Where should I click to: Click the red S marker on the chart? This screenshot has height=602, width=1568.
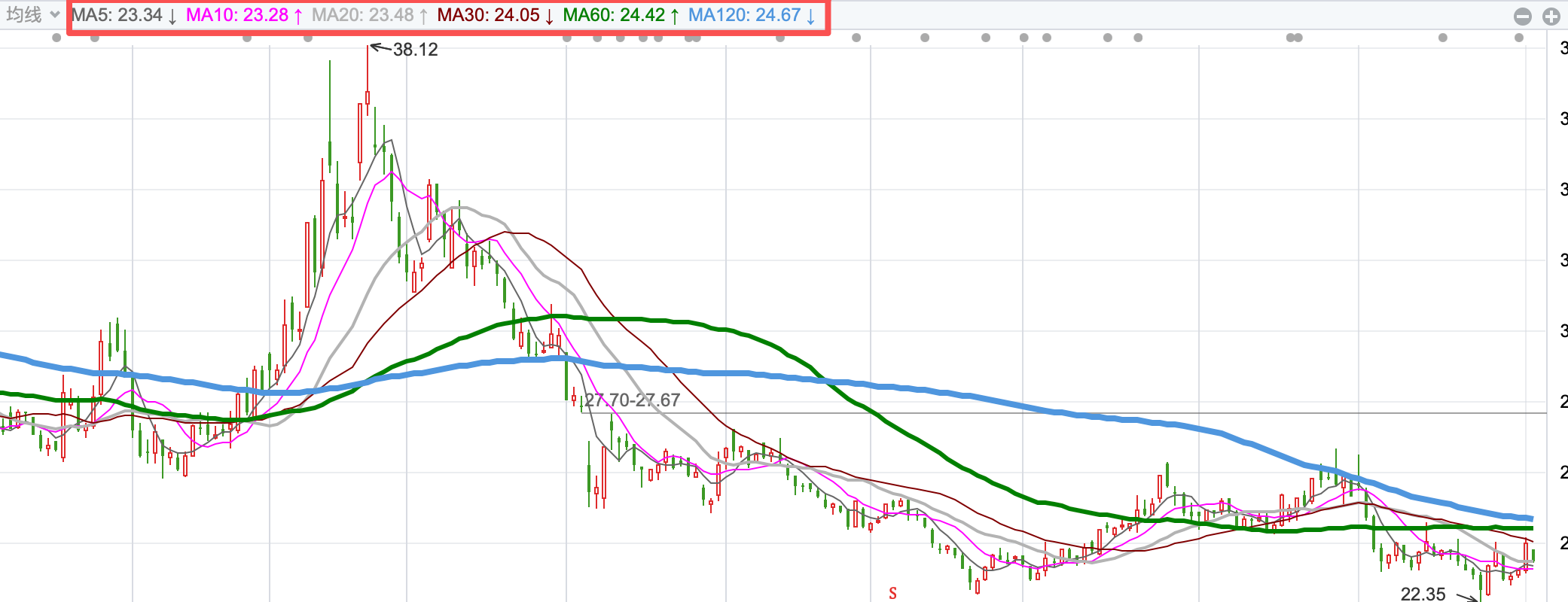[x=892, y=593]
